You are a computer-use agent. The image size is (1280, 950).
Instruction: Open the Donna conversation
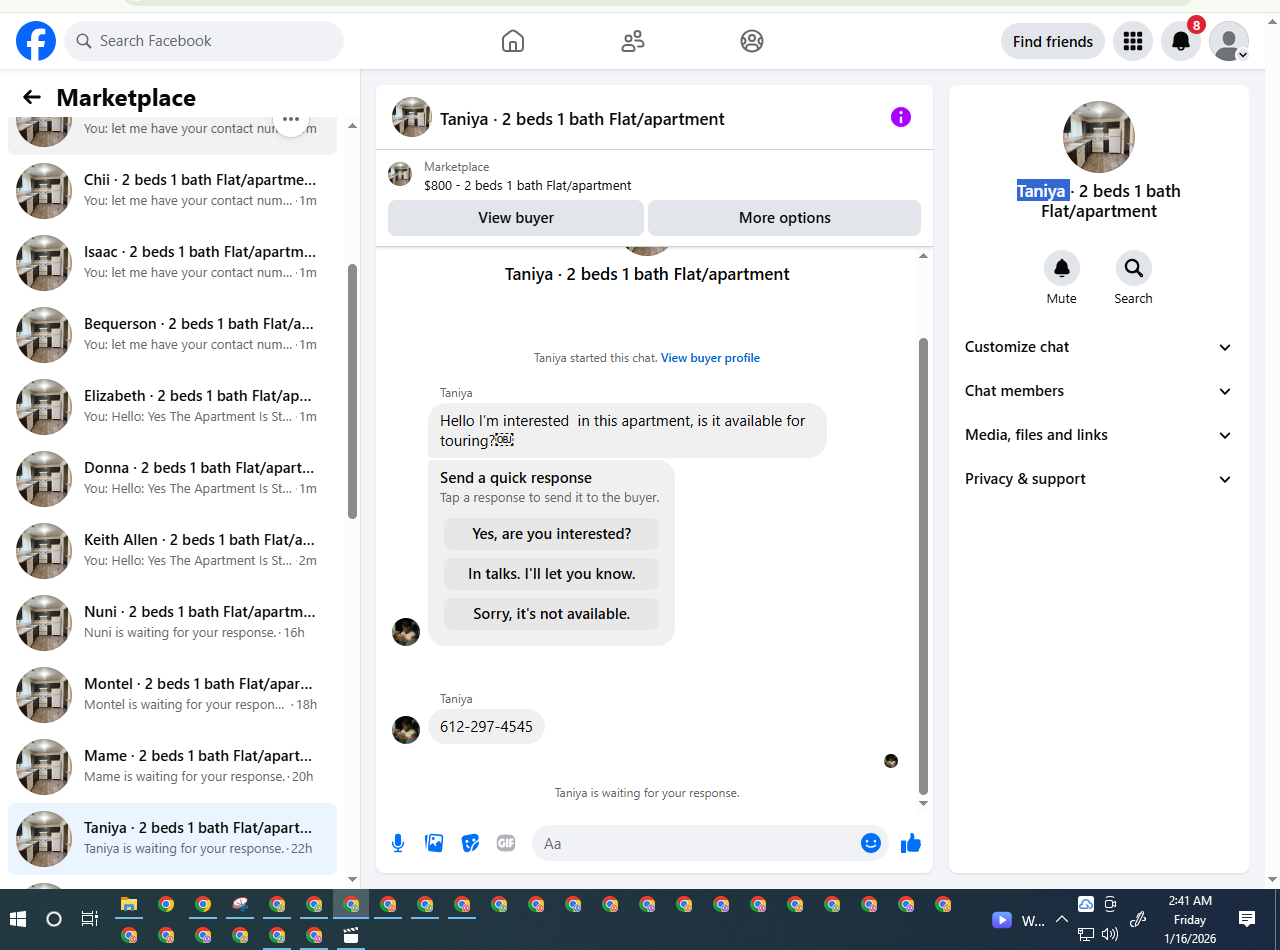coord(172,479)
